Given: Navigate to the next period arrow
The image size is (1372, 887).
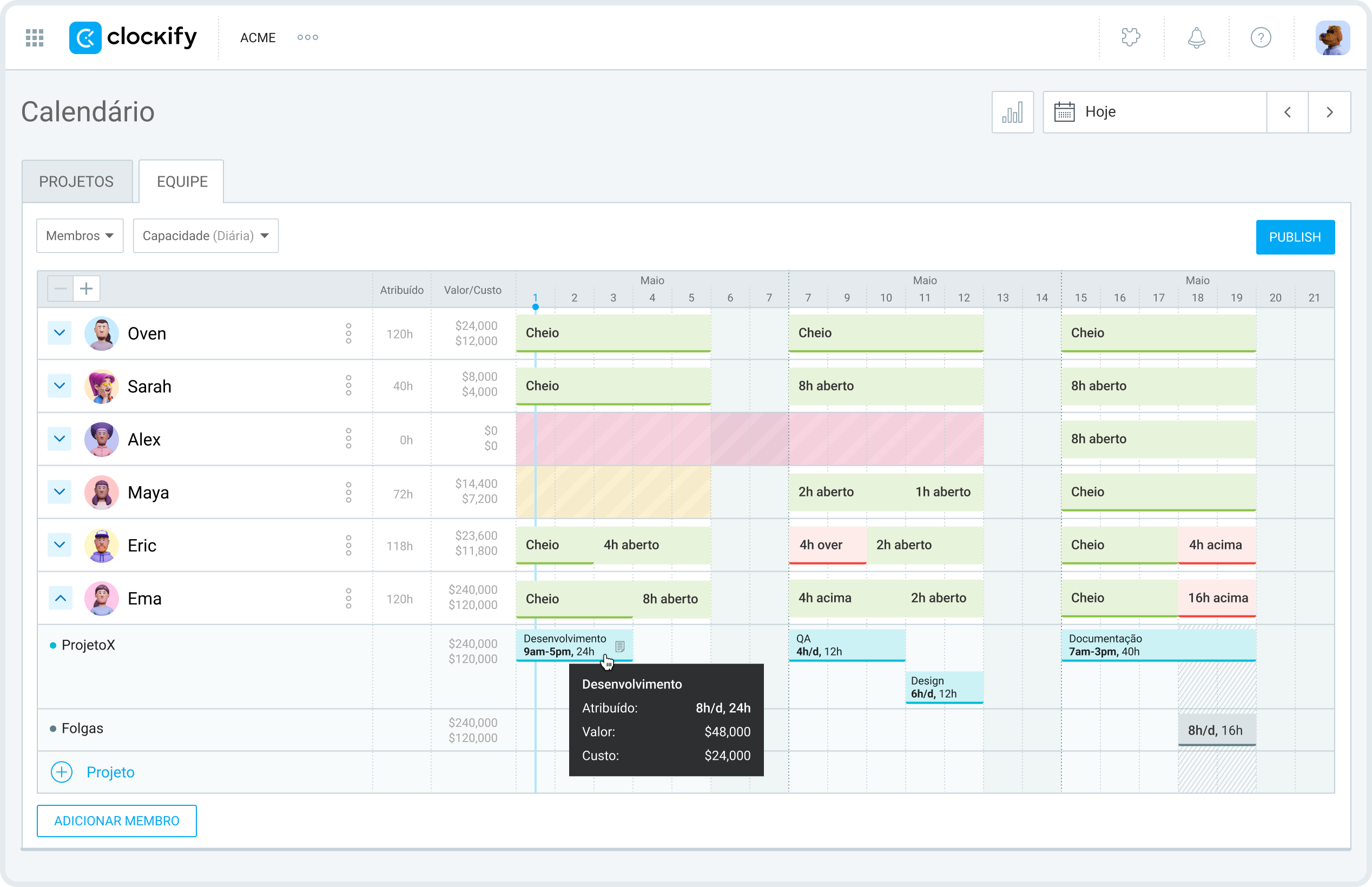Looking at the screenshot, I should (x=1329, y=112).
